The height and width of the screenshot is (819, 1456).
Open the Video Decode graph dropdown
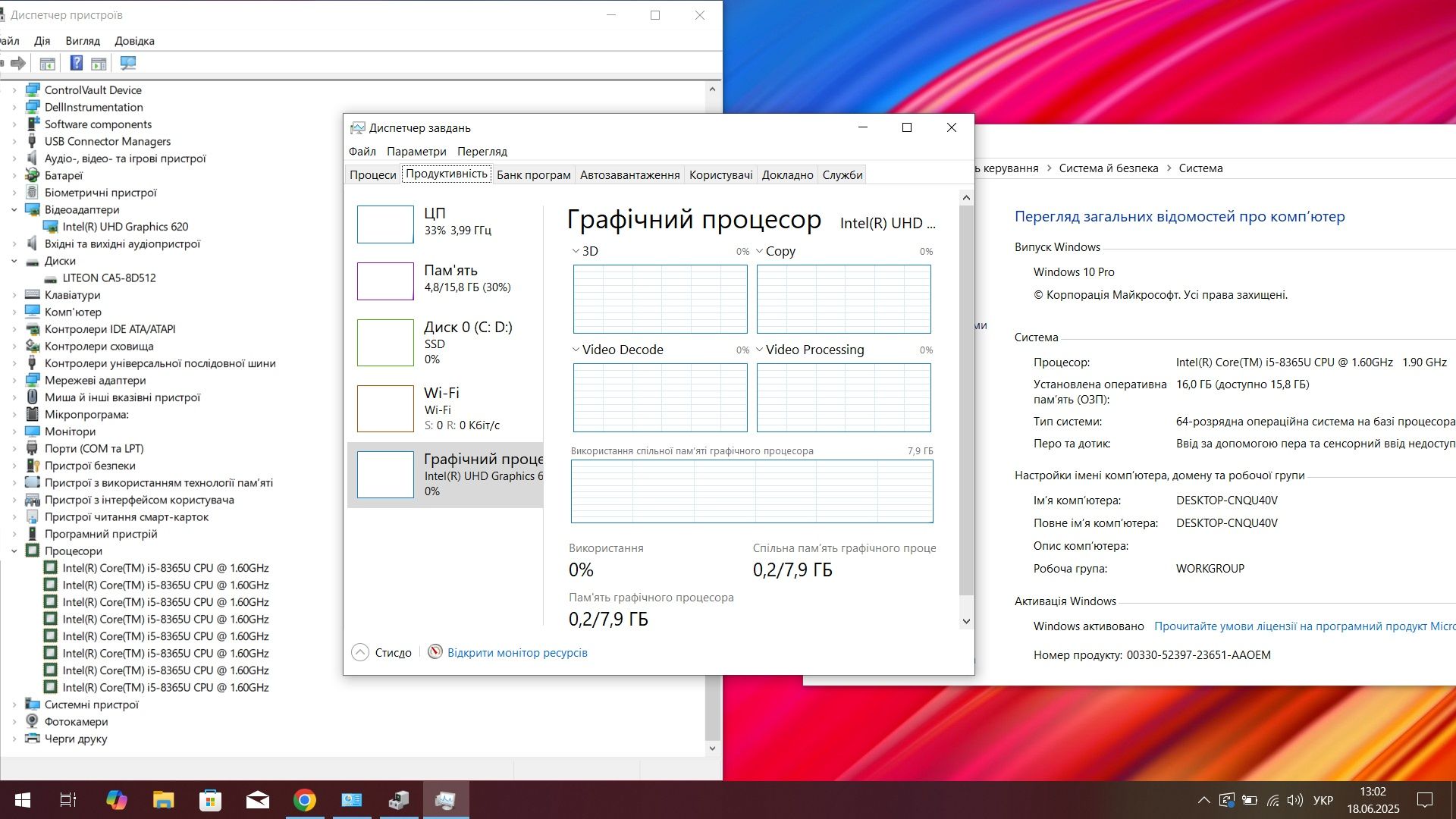pyautogui.click(x=576, y=350)
